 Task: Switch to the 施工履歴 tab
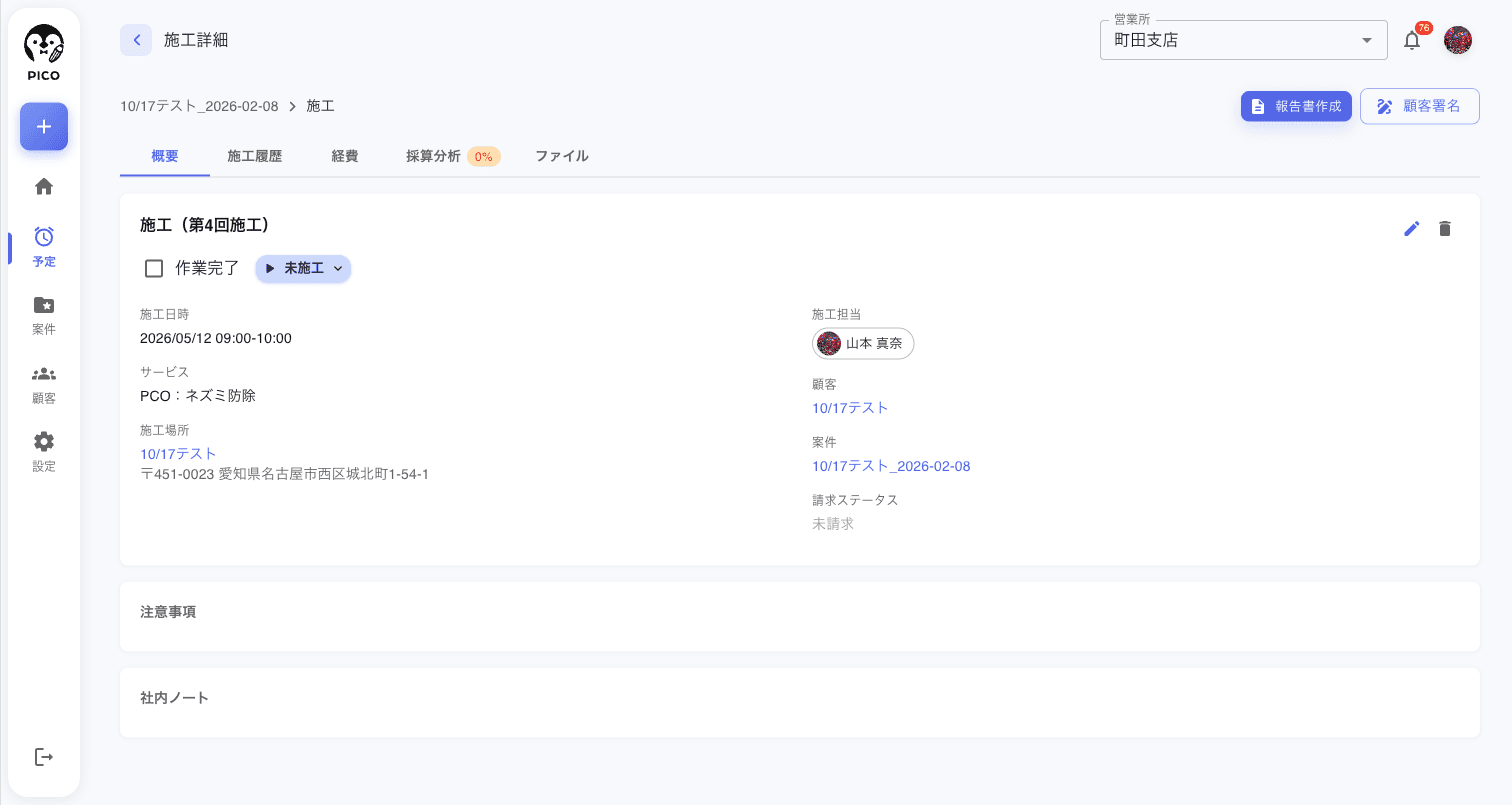click(x=255, y=156)
